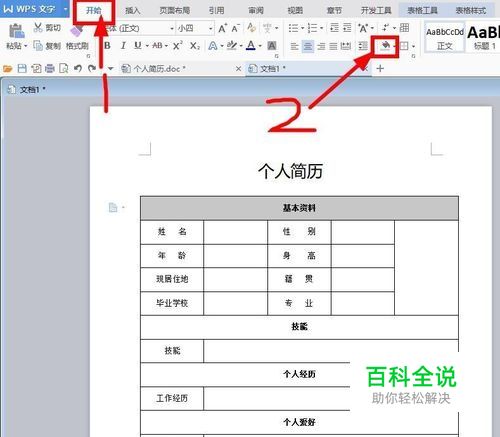Expand the font color dropdown arrow
This screenshot has height=437, width=500.
tap(260, 46)
